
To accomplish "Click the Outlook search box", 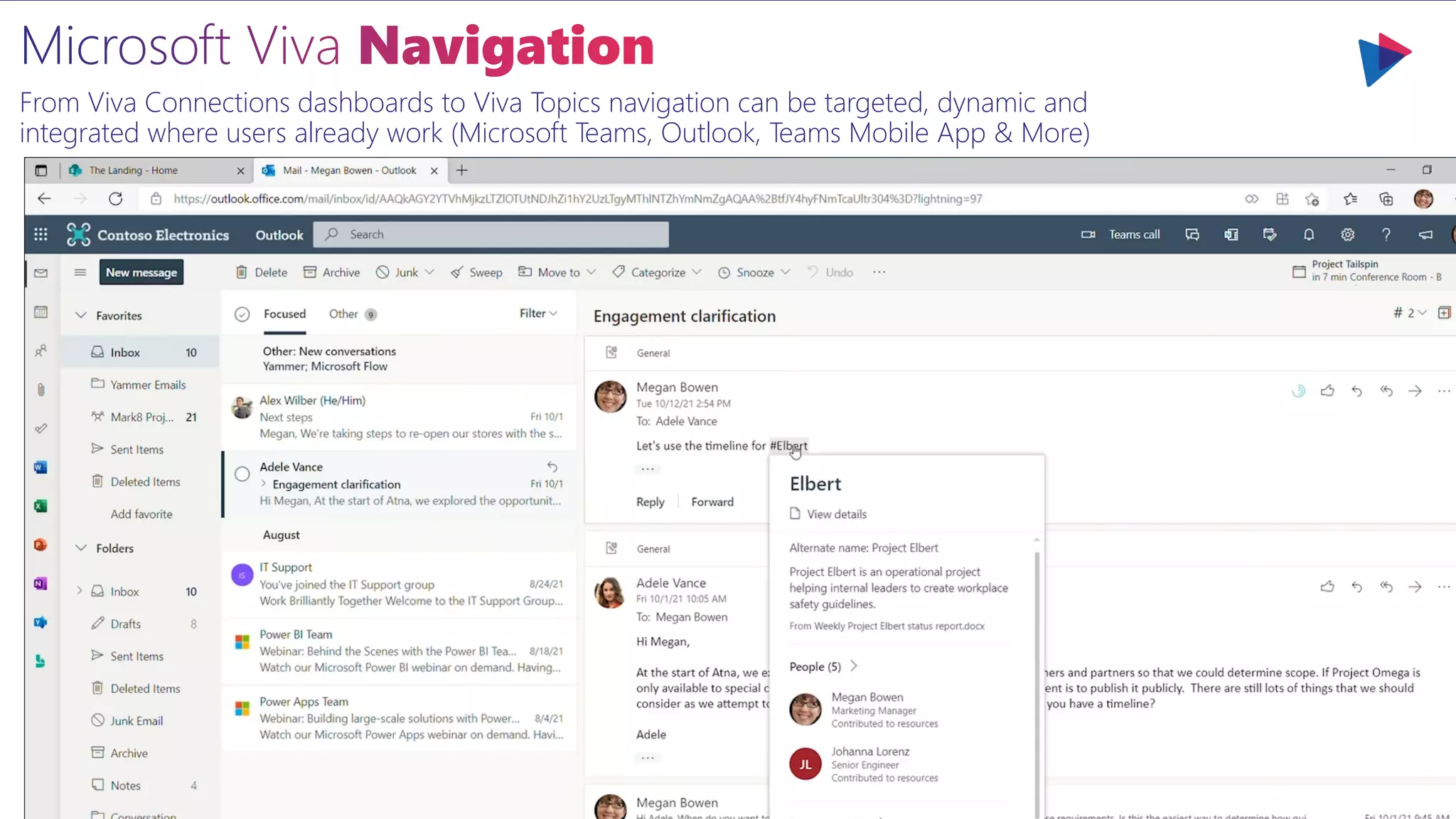I will 491,235.
